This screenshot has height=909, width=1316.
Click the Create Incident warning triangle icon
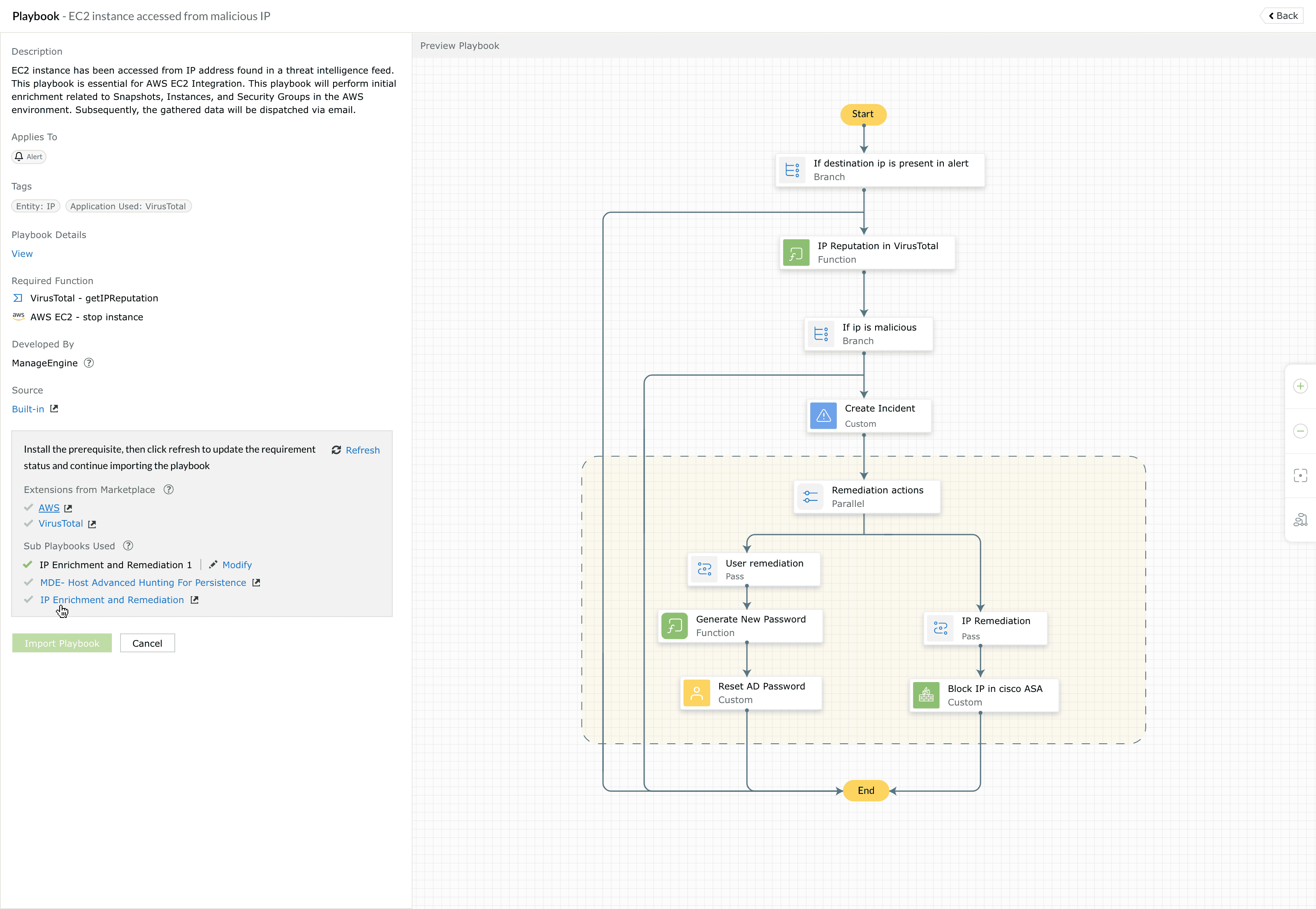pos(824,416)
